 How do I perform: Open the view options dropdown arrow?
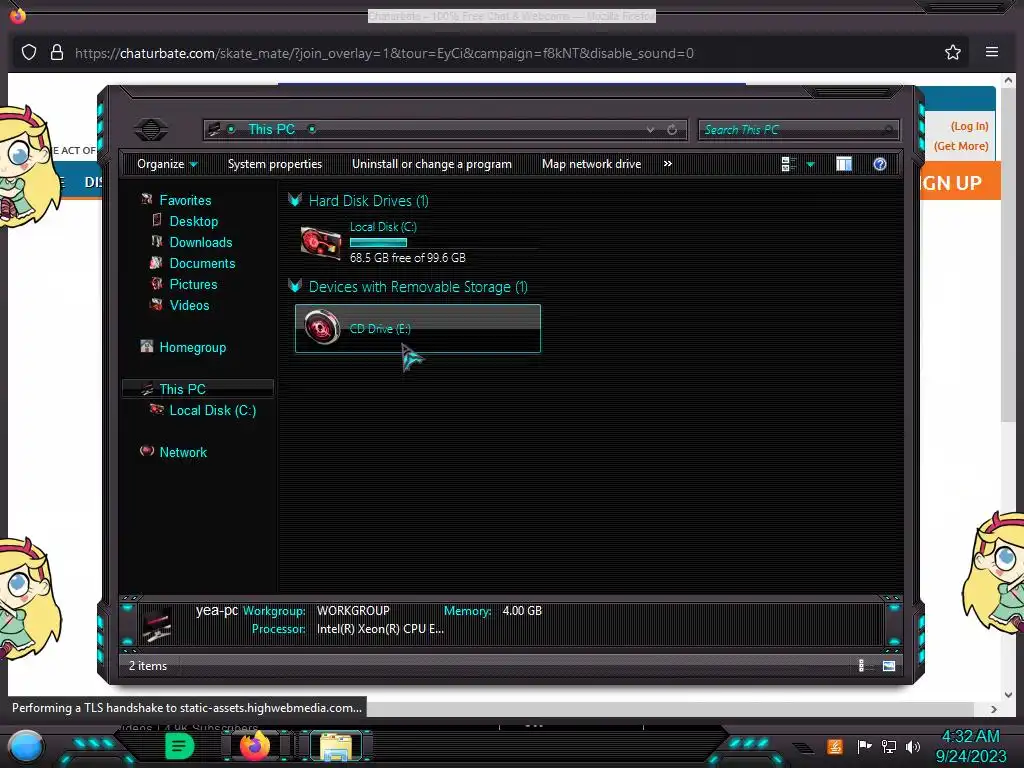coord(810,165)
